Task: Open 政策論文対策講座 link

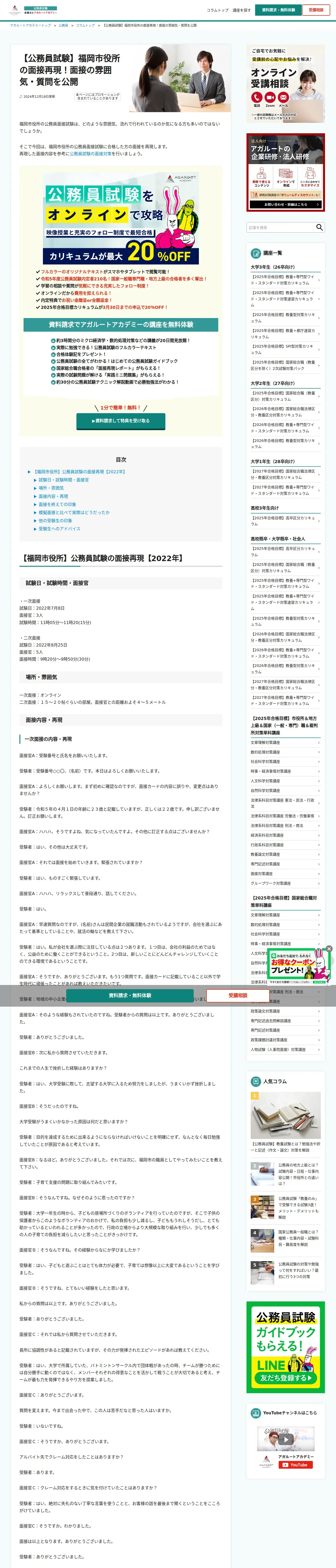Action: point(285,1011)
